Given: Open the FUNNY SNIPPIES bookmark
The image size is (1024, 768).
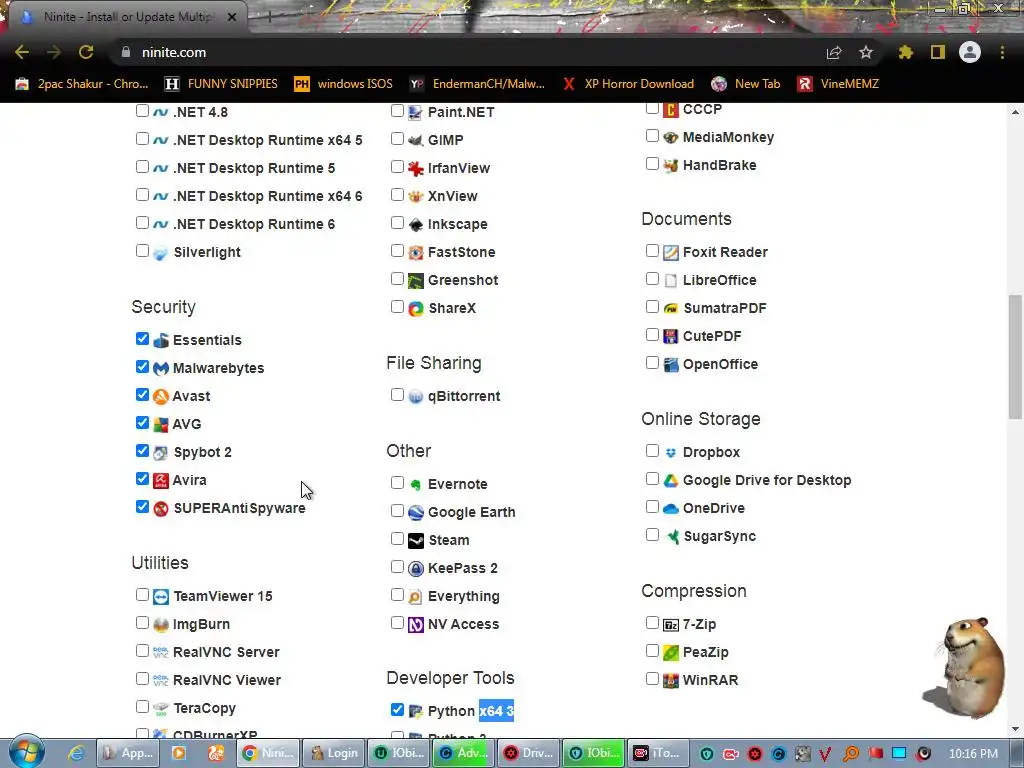Looking at the screenshot, I should [x=222, y=84].
